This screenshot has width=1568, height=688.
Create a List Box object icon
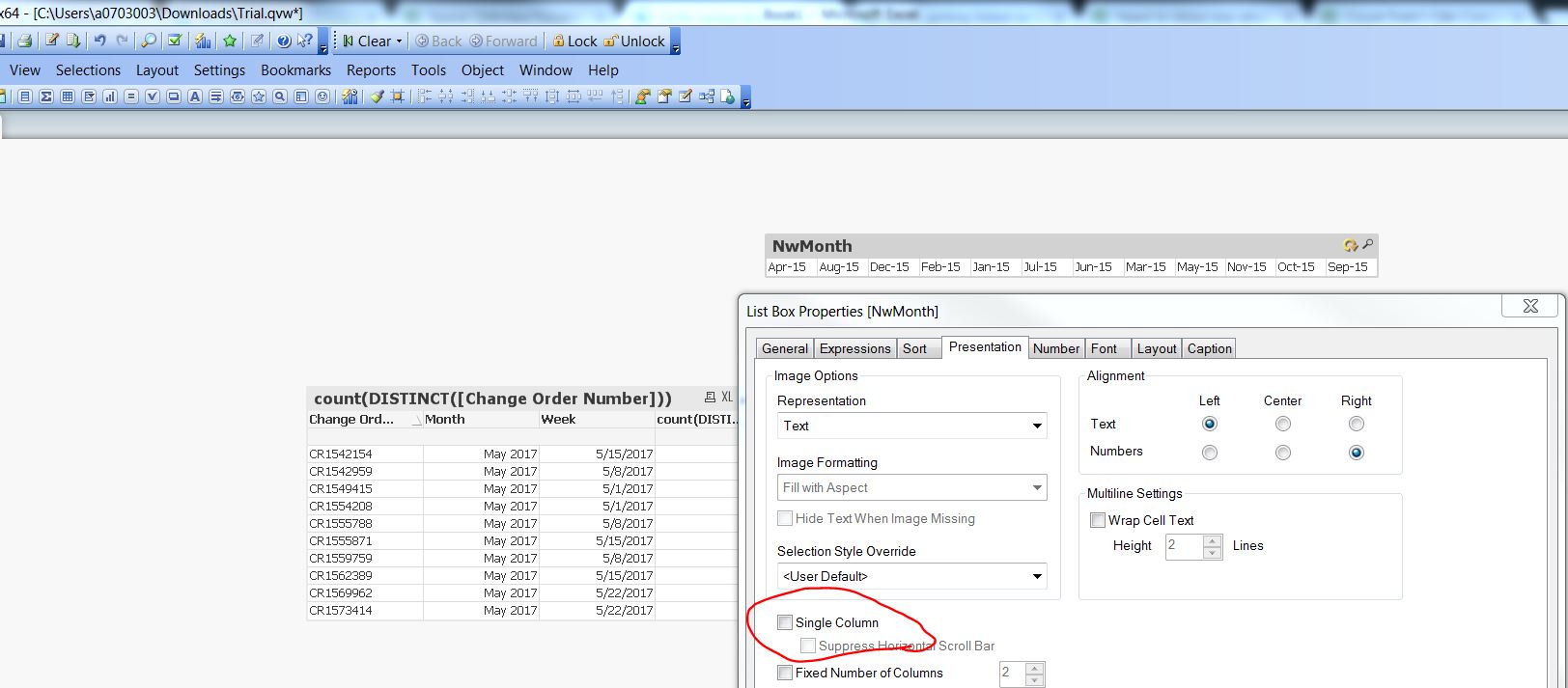pos(25,96)
